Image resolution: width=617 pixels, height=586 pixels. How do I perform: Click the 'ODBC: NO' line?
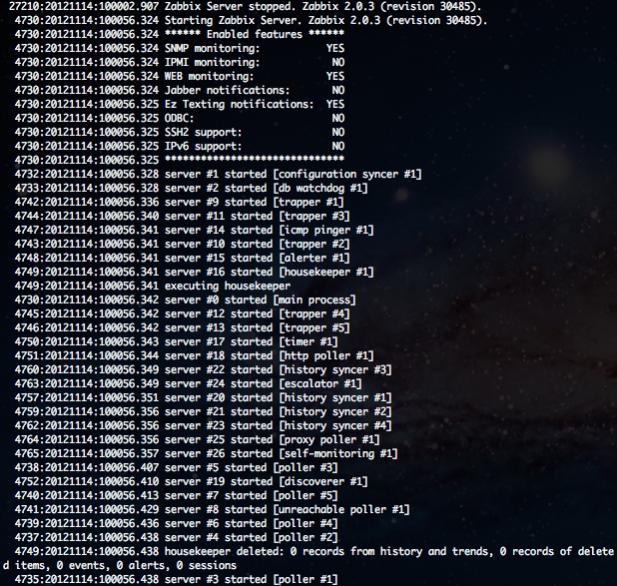point(179,118)
